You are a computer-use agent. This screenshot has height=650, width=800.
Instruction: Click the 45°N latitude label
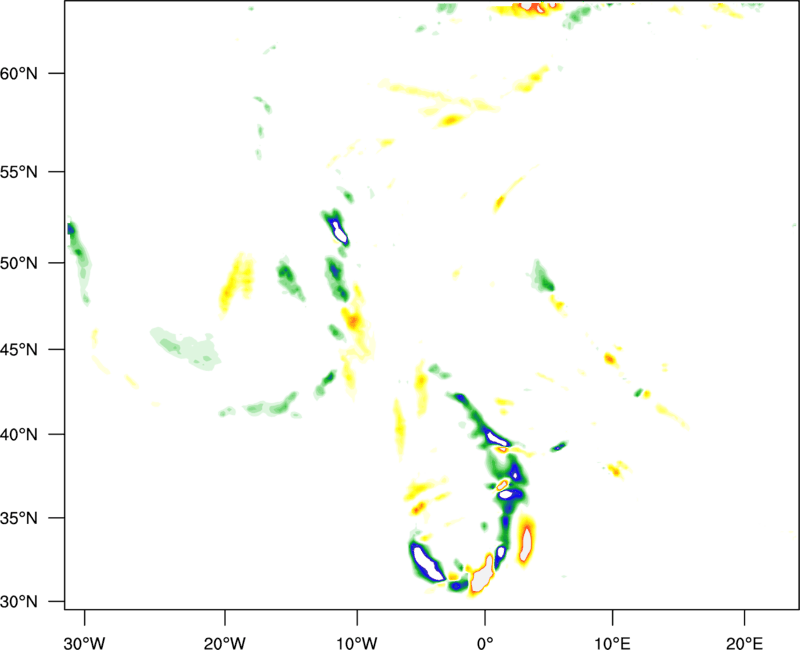19,350
